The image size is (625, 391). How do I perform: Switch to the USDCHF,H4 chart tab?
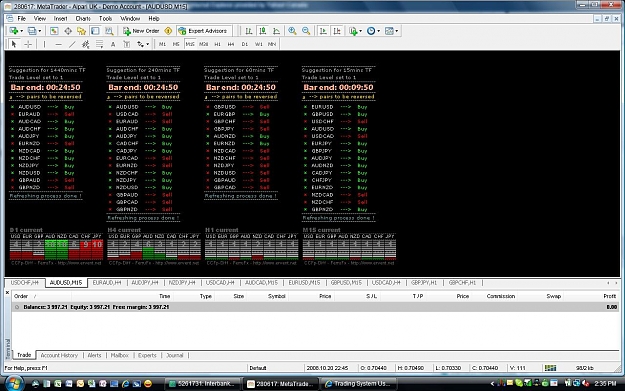pos(25,283)
